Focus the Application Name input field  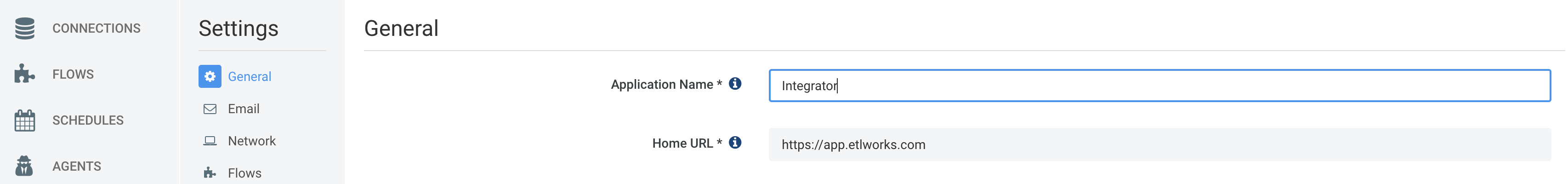(x=1159, y=85)
